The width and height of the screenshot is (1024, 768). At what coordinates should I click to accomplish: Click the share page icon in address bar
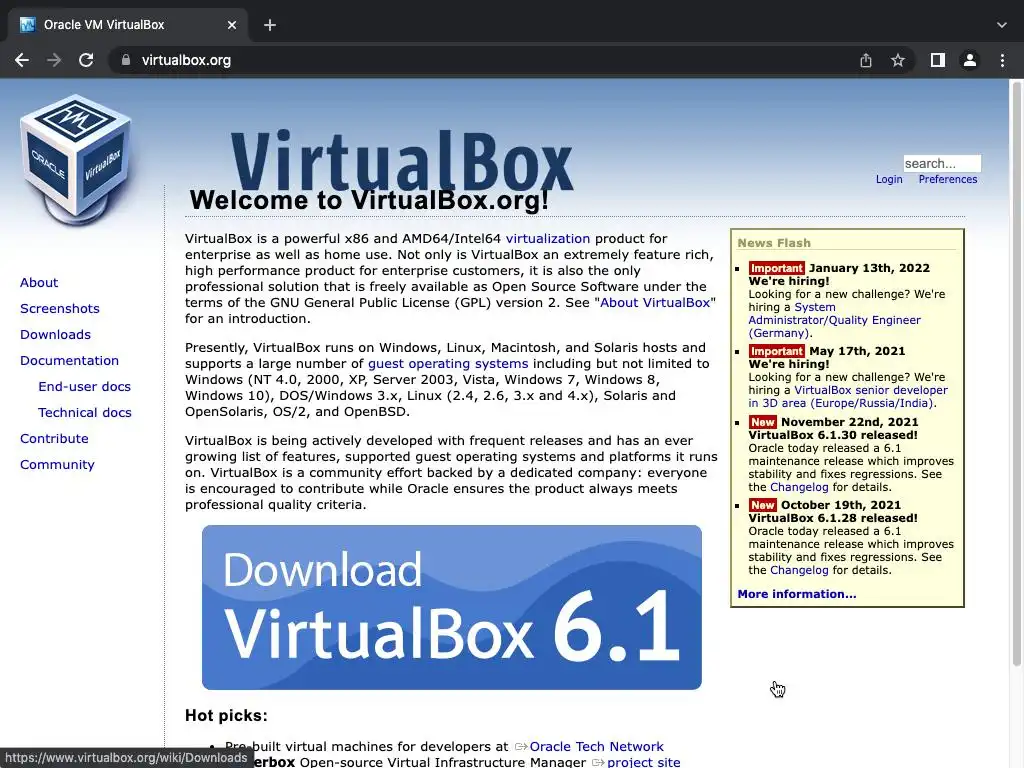(x=866, y=60)
